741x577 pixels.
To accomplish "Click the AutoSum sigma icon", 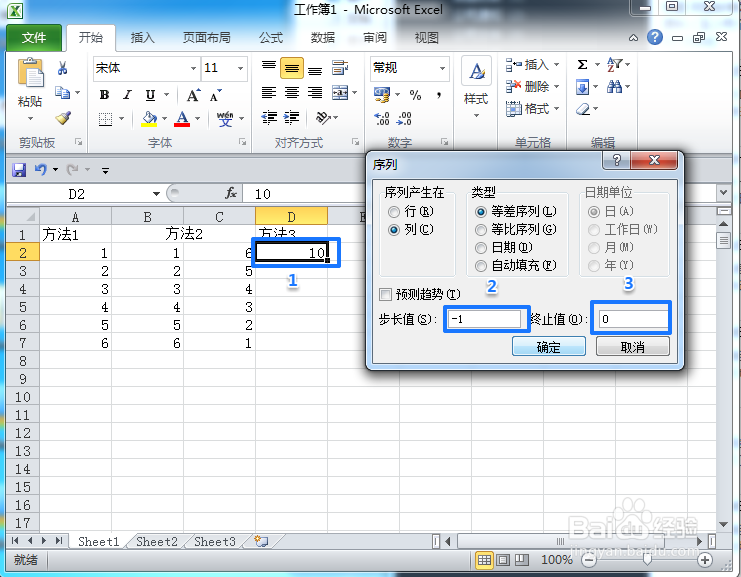I will (x=583, y=64).
